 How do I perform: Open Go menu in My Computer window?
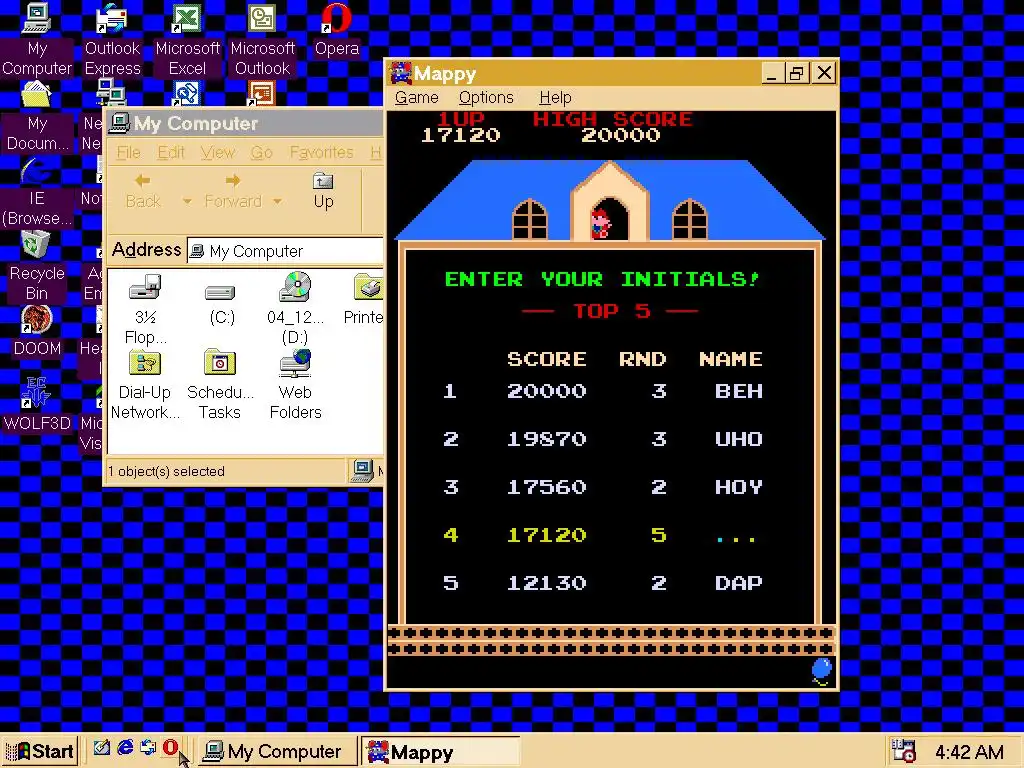(x=261, y=152)
